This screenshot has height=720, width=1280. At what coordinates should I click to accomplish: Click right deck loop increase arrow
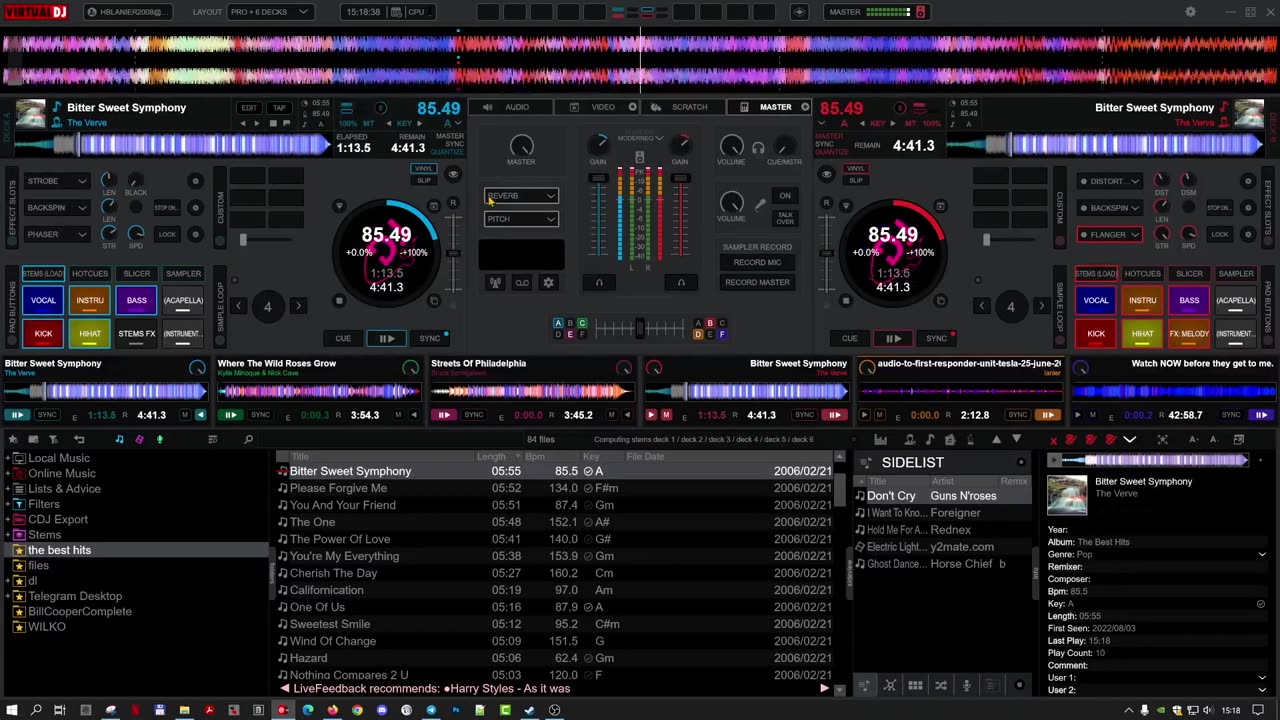[1040, 306]
